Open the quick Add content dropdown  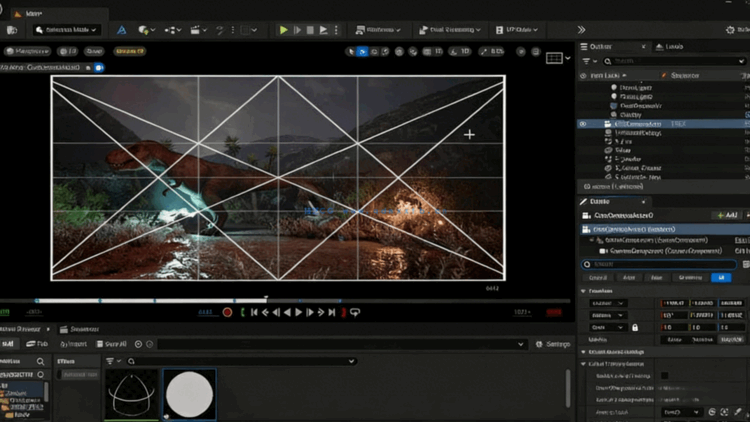click(x=146, y=30)
